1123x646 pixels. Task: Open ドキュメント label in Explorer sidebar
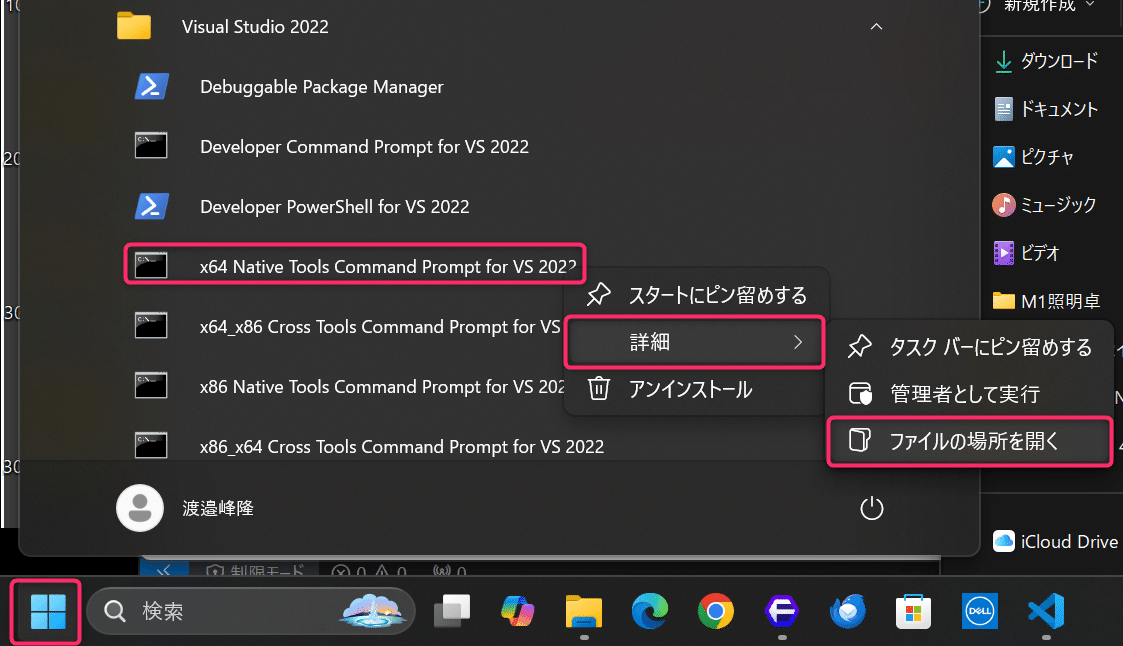[x=1059, y=109]
